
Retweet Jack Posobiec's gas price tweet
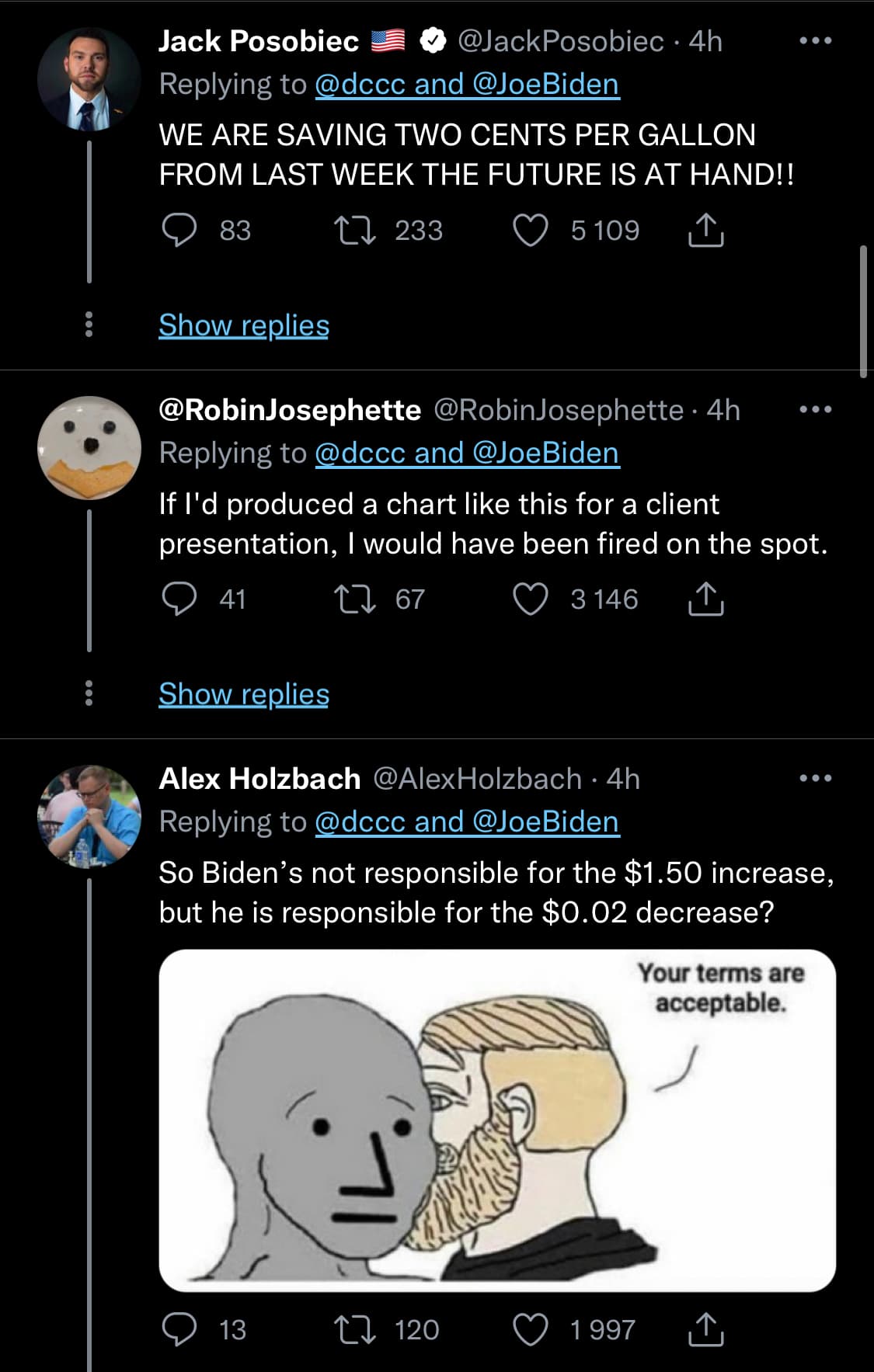coord(355,231)
